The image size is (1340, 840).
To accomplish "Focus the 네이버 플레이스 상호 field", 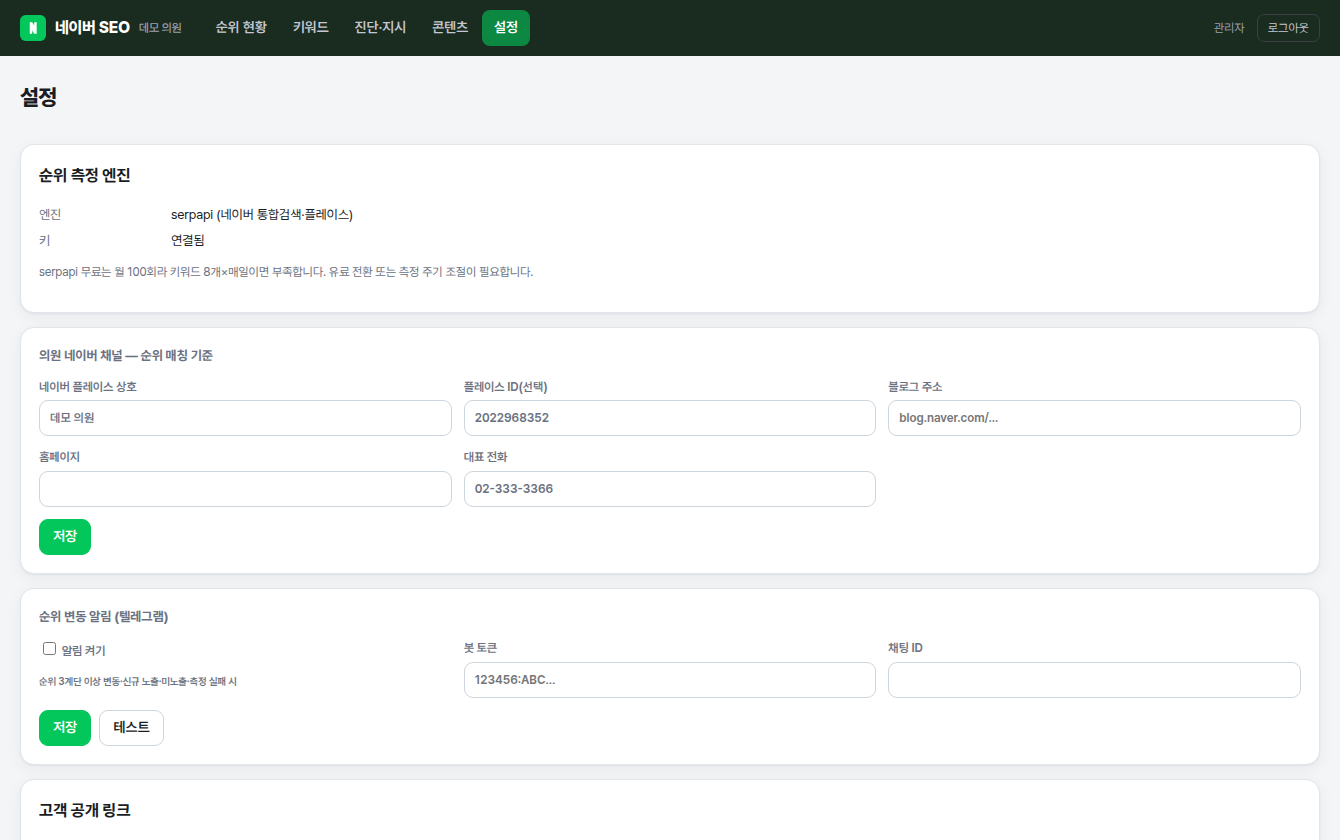I will pyautogui.click(x=245, y=418).
